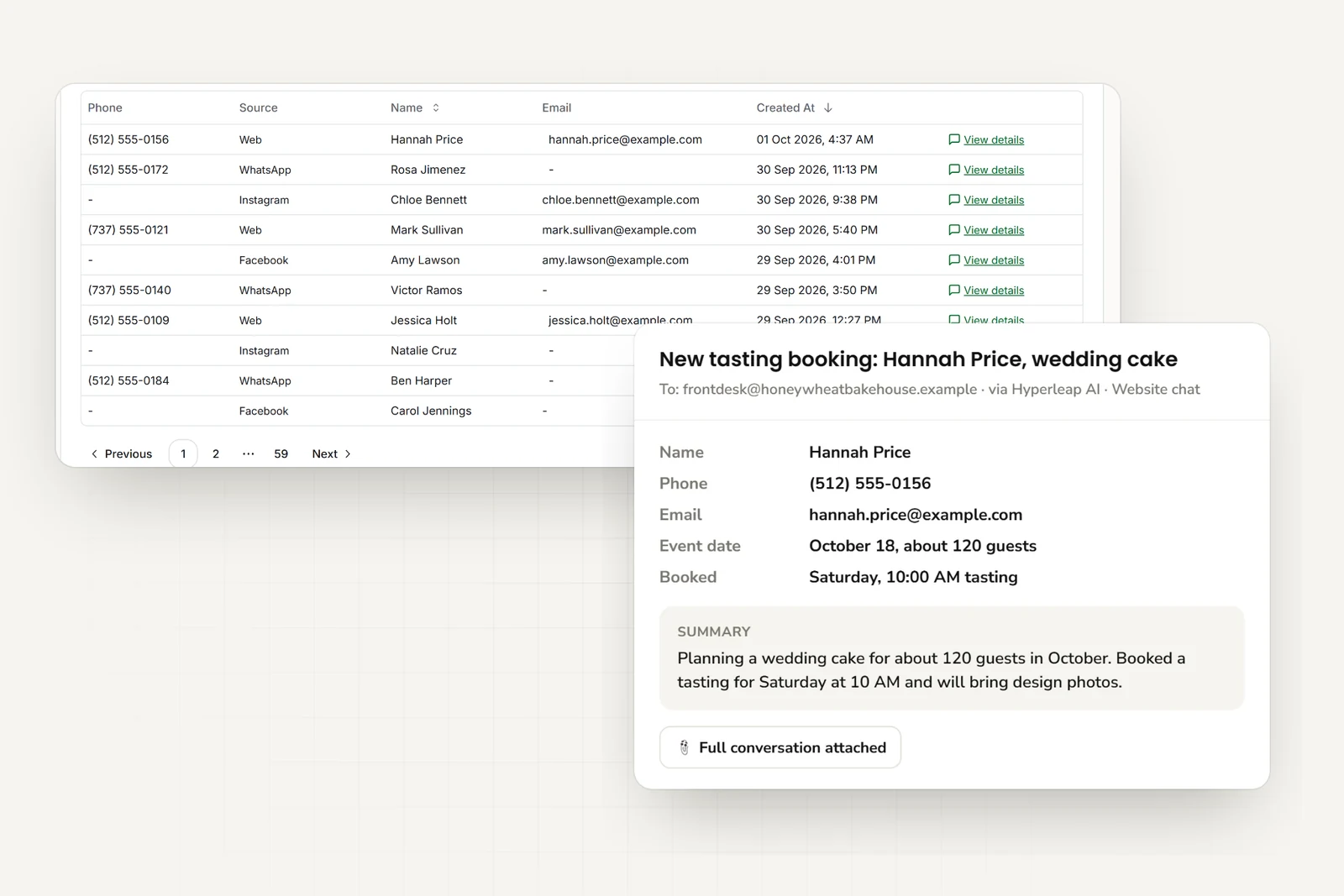Click email chloe.bennett@example.com

click(x=621, y=200)
